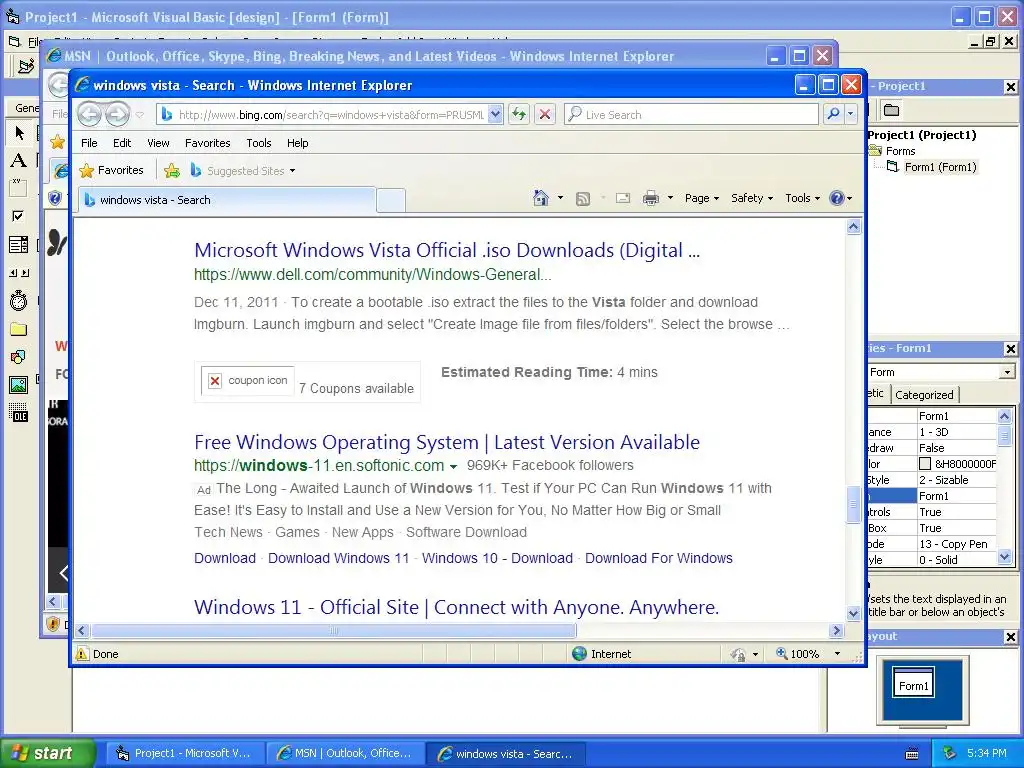Click the warning icon beside Done

pyautogui.click(x=82, y=654)
